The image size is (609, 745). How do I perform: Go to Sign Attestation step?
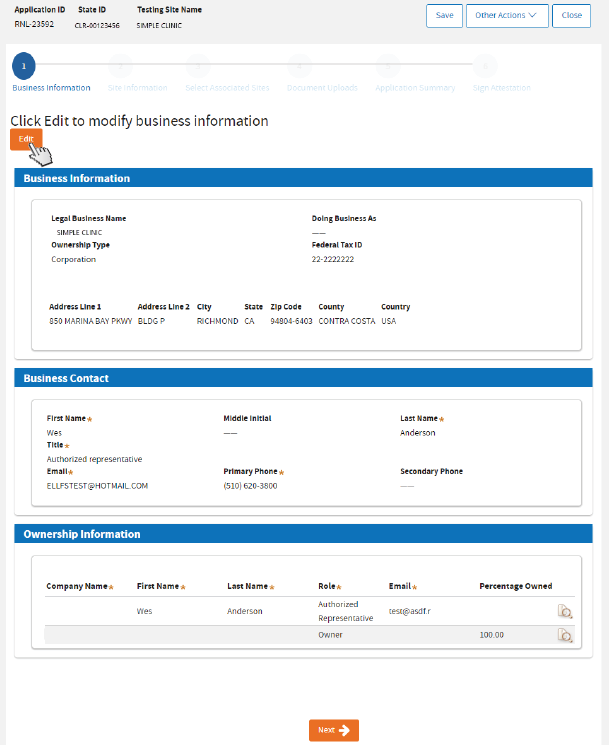tap(484, 67)
